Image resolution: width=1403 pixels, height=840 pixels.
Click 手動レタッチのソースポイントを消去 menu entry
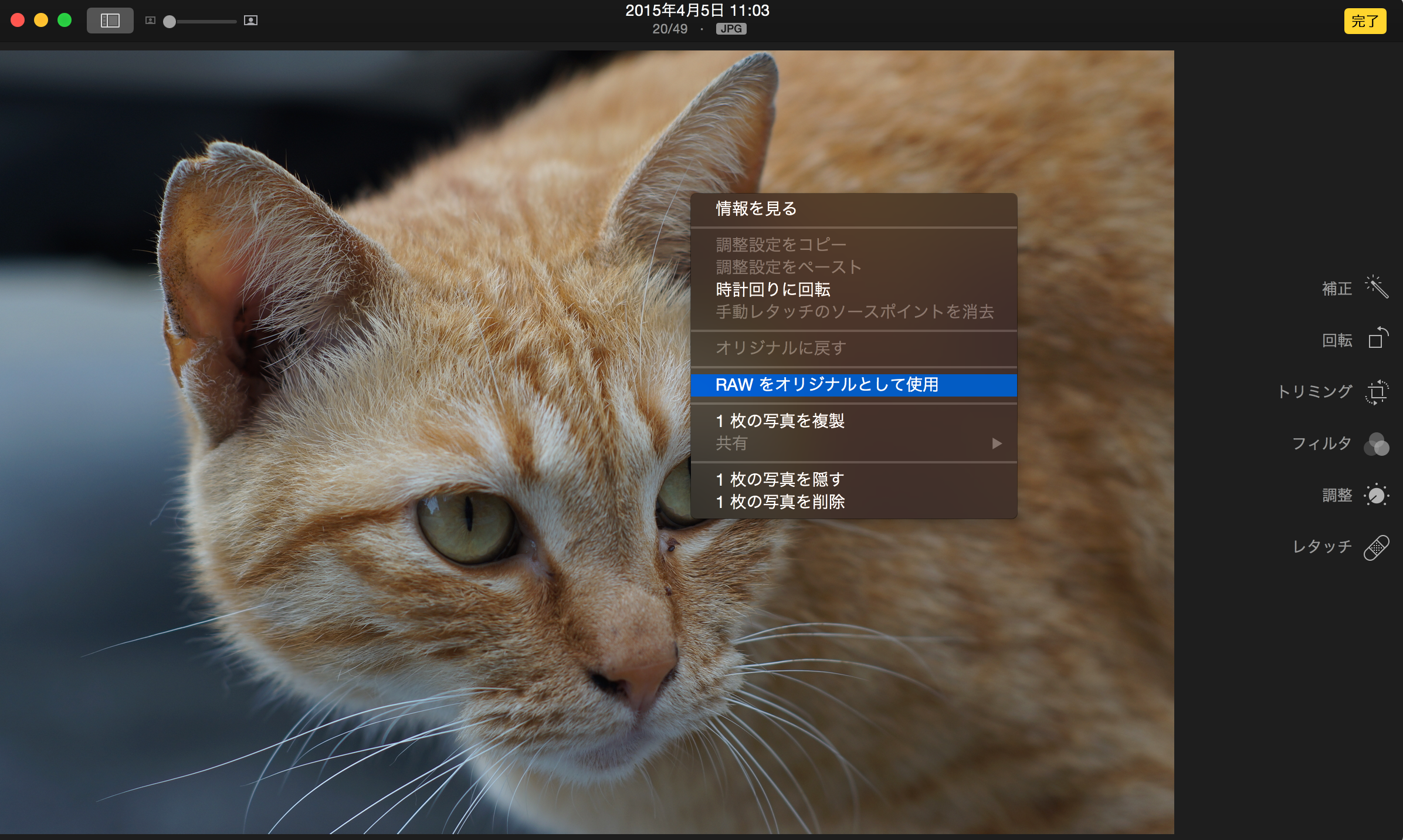[853, 311]
